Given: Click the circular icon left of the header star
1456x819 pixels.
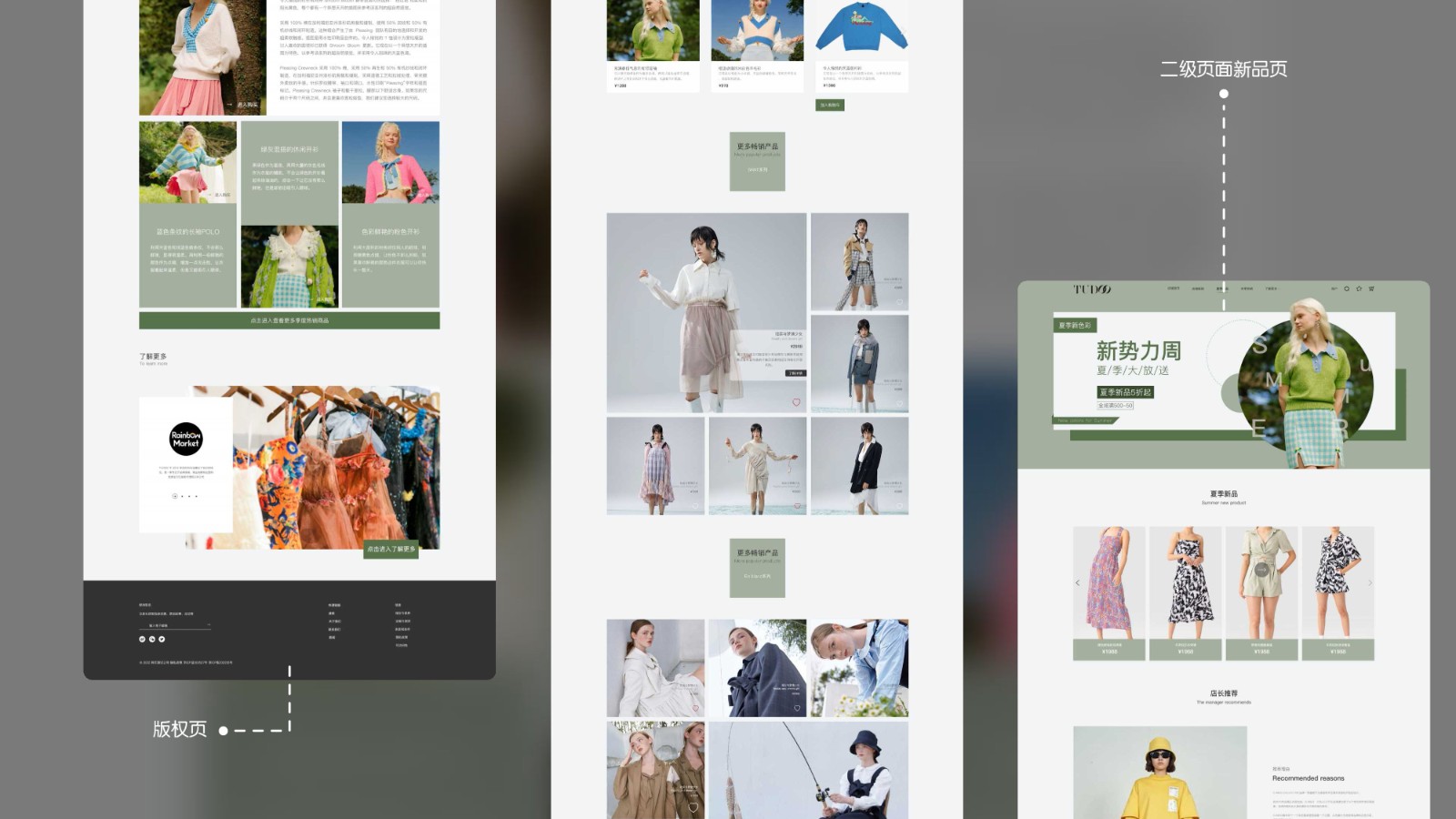Looking at the screenshot, I should 1347,288.
